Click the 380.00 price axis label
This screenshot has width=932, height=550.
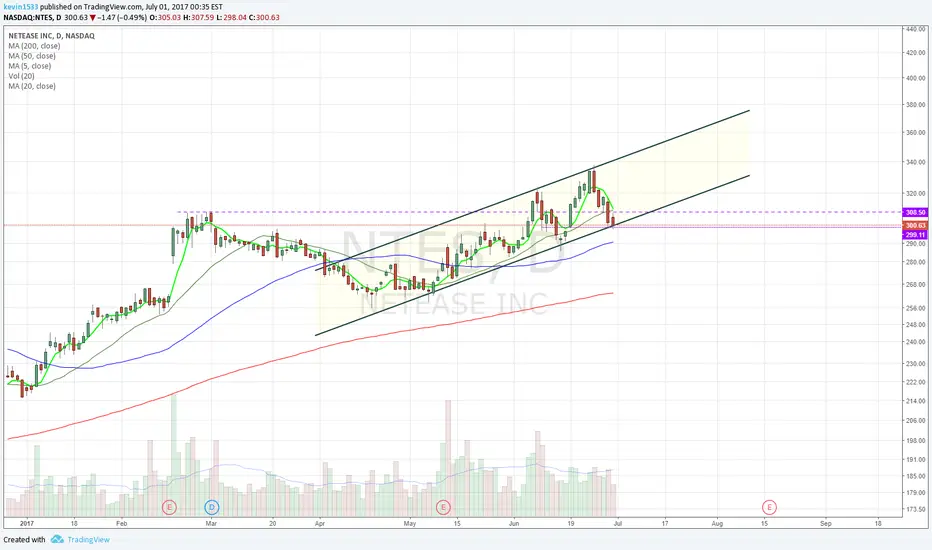pyautogui.click(x=915, y=105)
